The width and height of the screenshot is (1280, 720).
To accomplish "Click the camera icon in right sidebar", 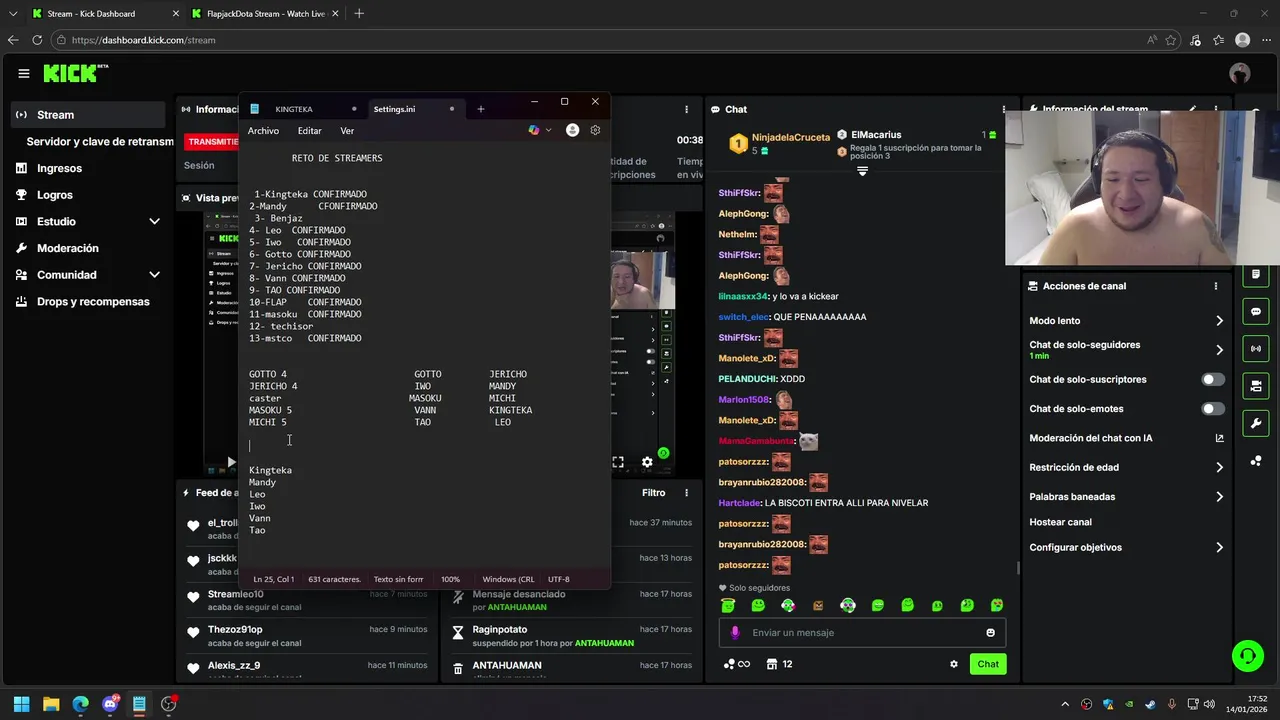I will tap(1256, 386).
